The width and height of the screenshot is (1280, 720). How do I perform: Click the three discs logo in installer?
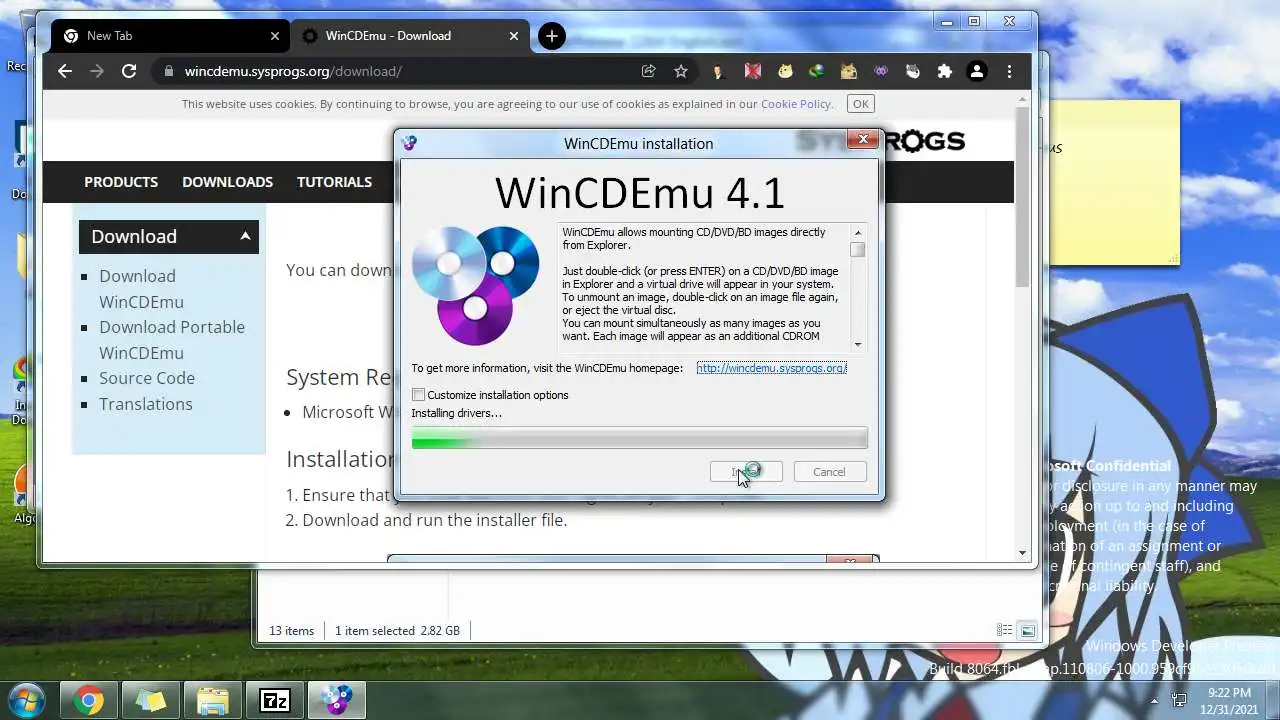[x=476, y=285]
